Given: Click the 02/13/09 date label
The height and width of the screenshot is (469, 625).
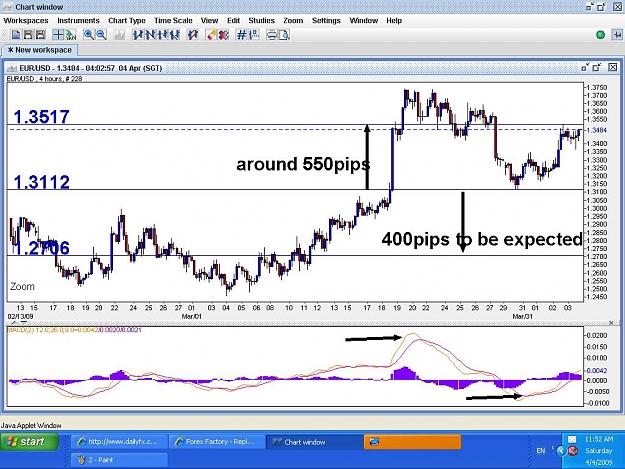Looking at the screenshot, I should 20,316.
